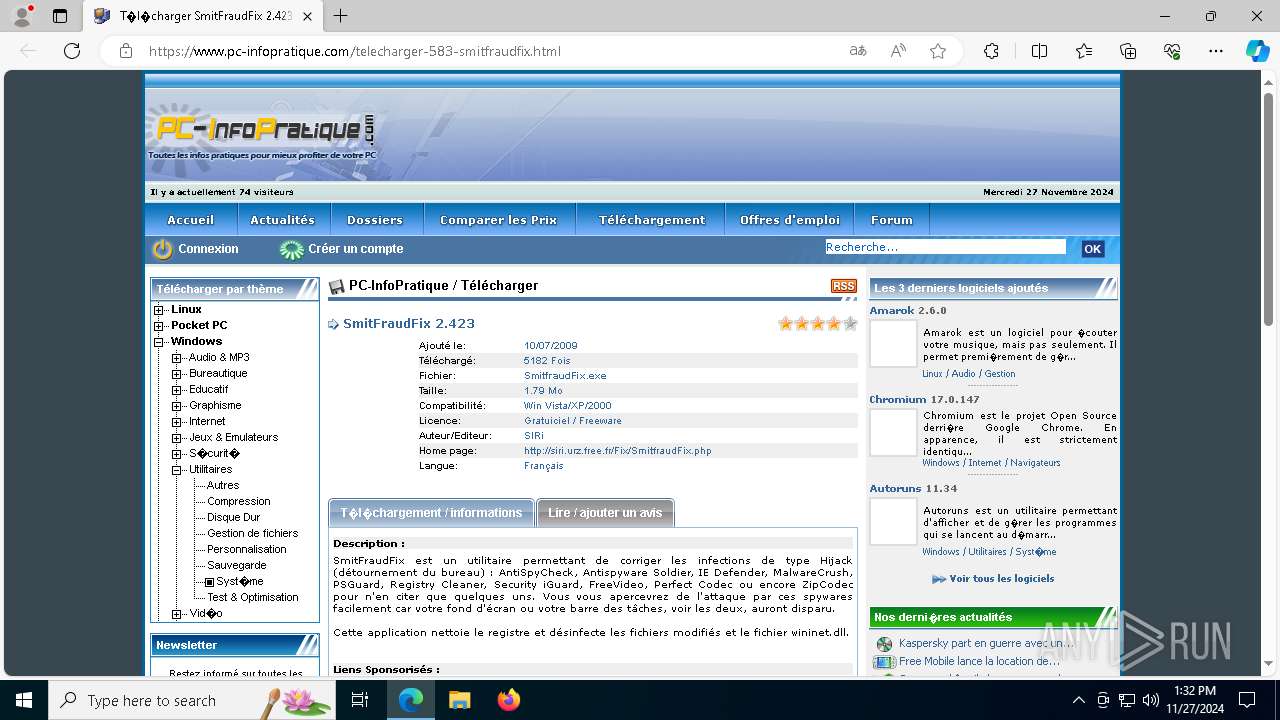Screen dimensions: 1280x720
Task: Open Task View on taskbar
Action: (360, 700)
